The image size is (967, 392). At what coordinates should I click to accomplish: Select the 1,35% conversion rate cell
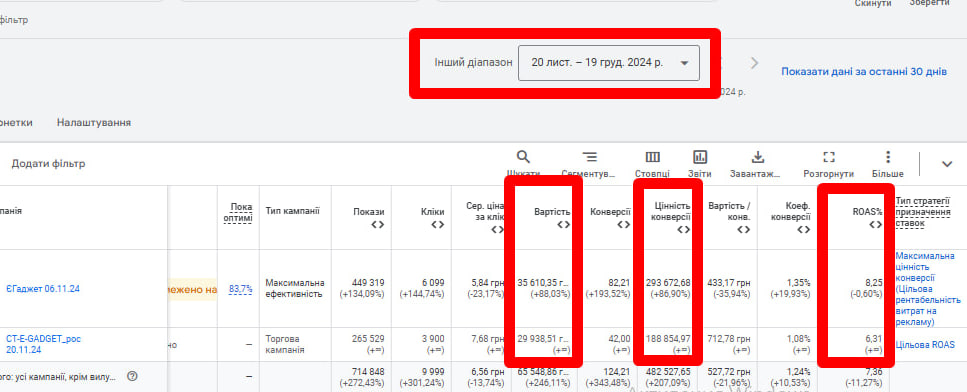pyautogui.click(x=799, y=283)
